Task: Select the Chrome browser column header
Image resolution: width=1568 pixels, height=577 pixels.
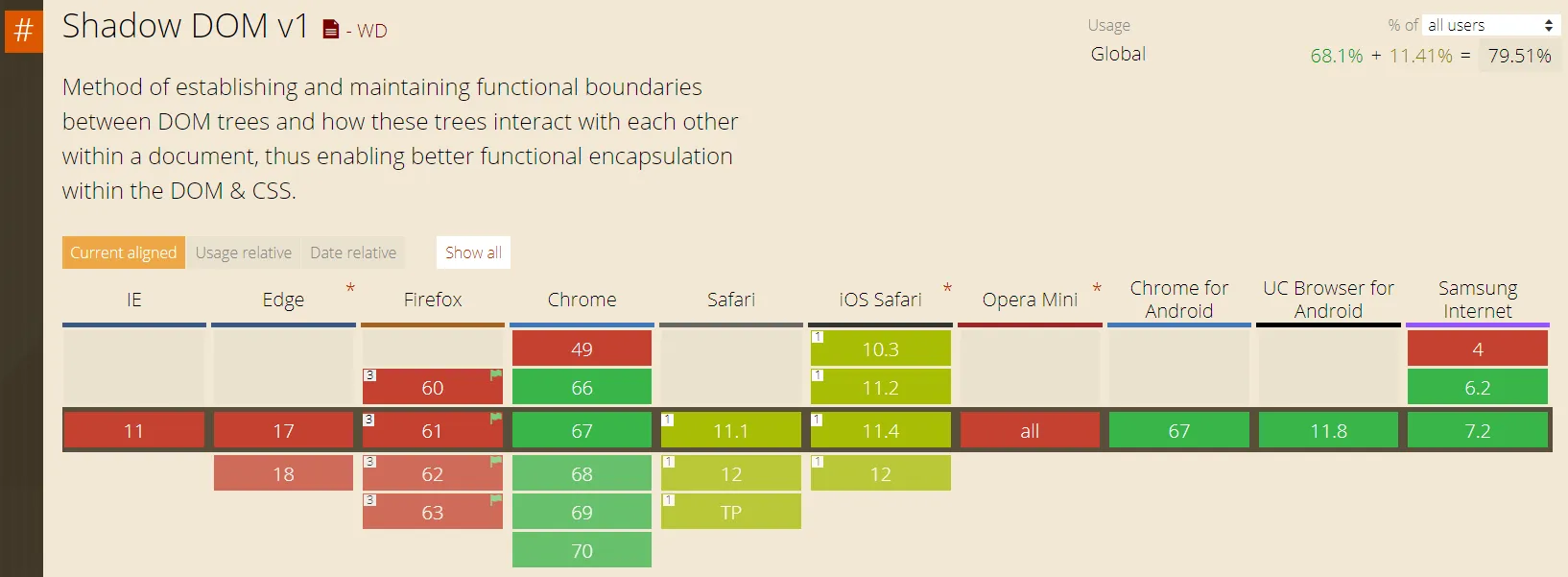Action: [582, 300]
